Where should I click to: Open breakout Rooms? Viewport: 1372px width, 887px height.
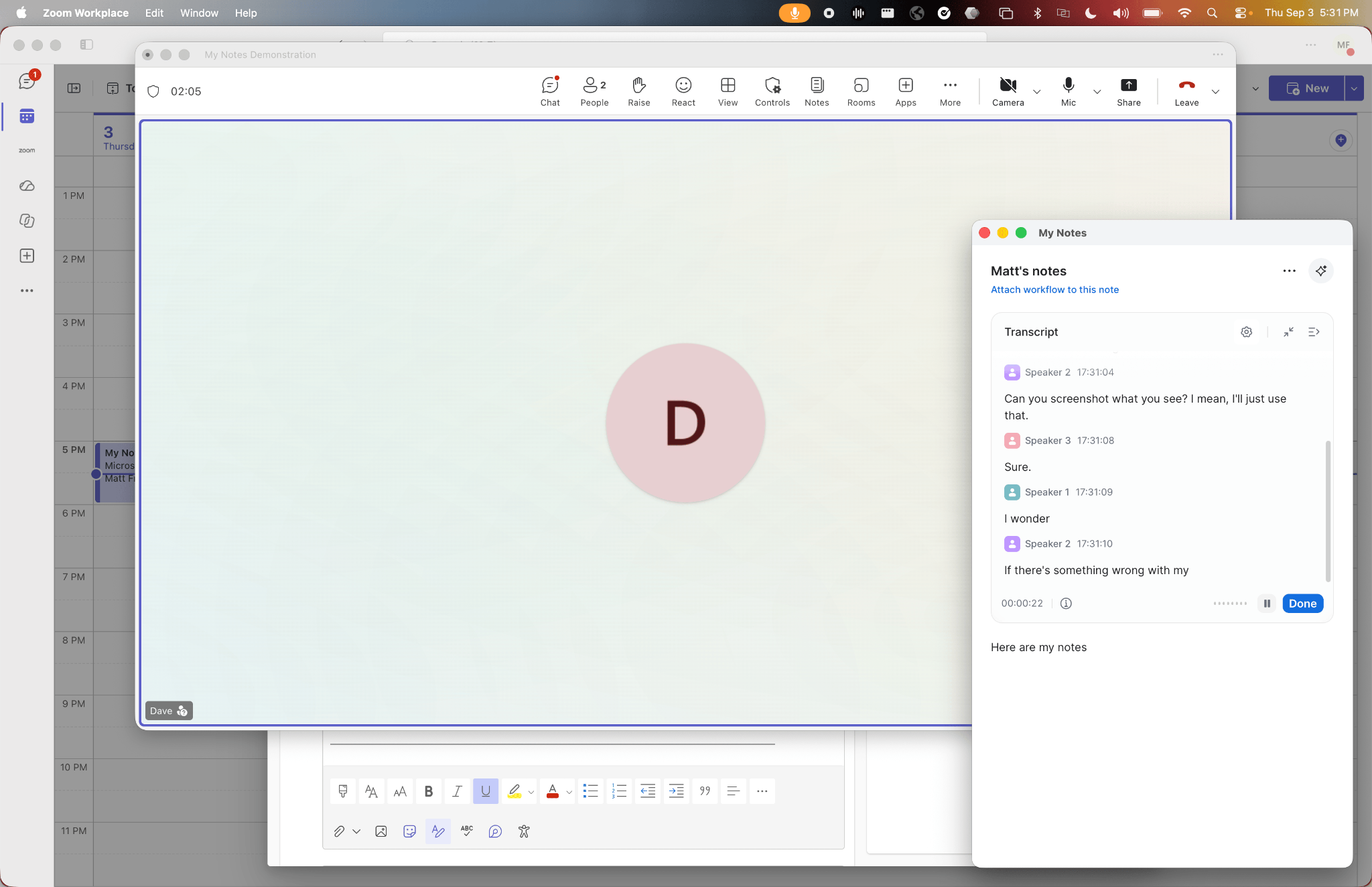[861, 91]
